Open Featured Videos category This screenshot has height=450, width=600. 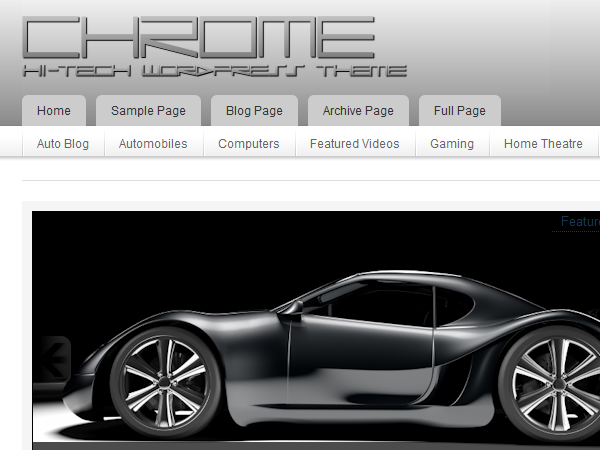(355, 143)
